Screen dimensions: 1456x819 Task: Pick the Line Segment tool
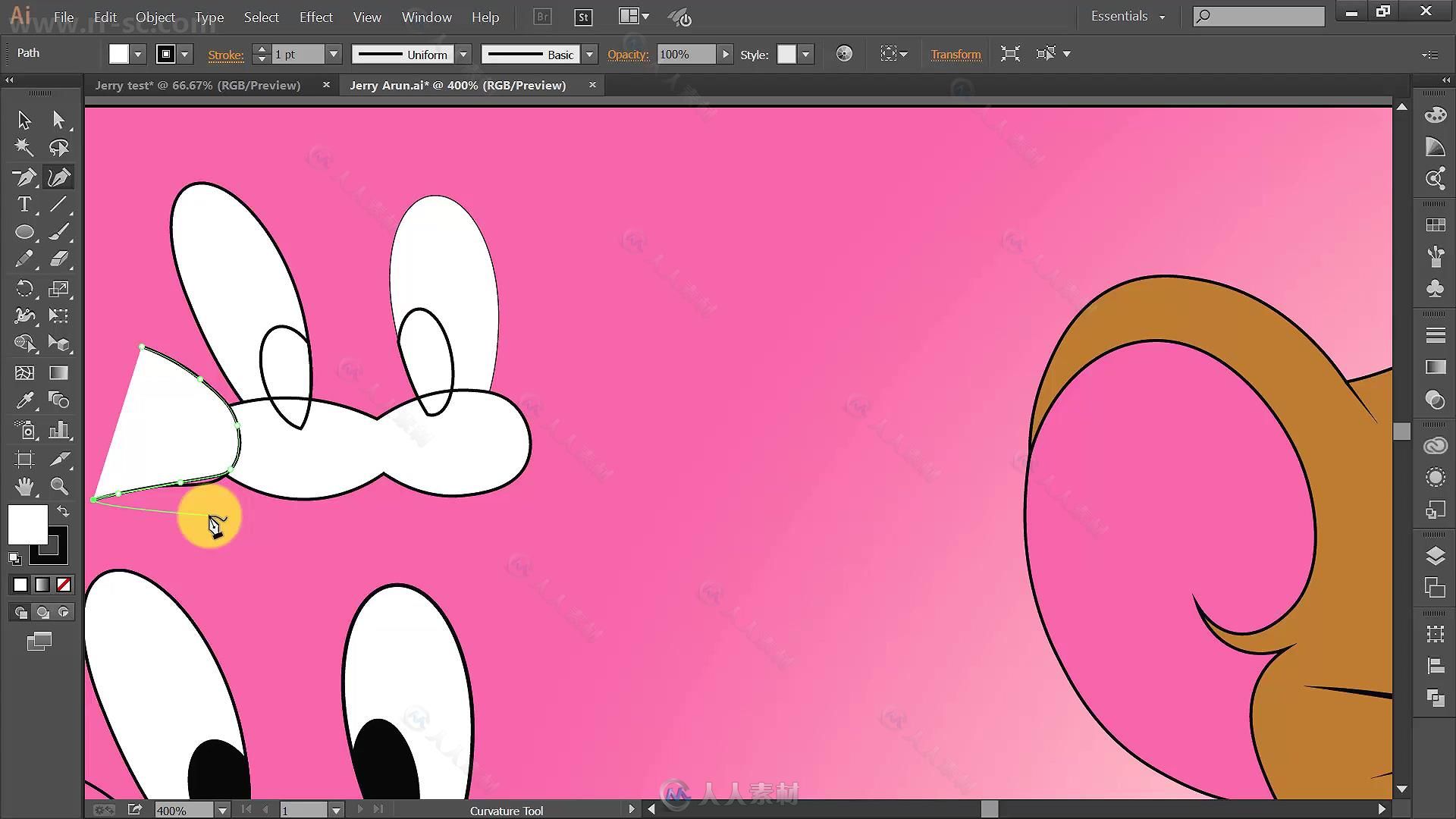[x=58, y=204]
